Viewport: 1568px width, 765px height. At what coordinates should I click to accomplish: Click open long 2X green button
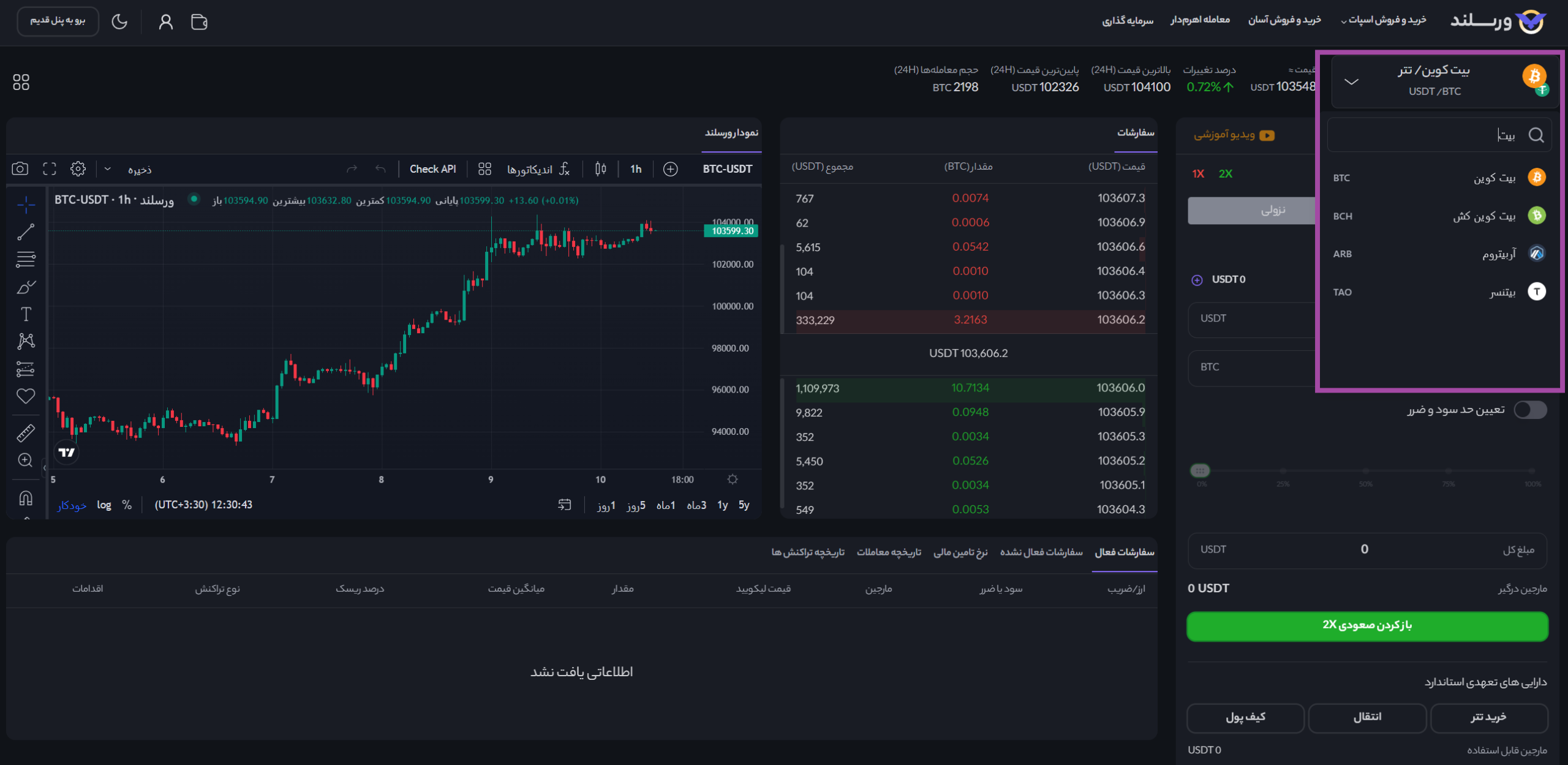click(1367, 625)
